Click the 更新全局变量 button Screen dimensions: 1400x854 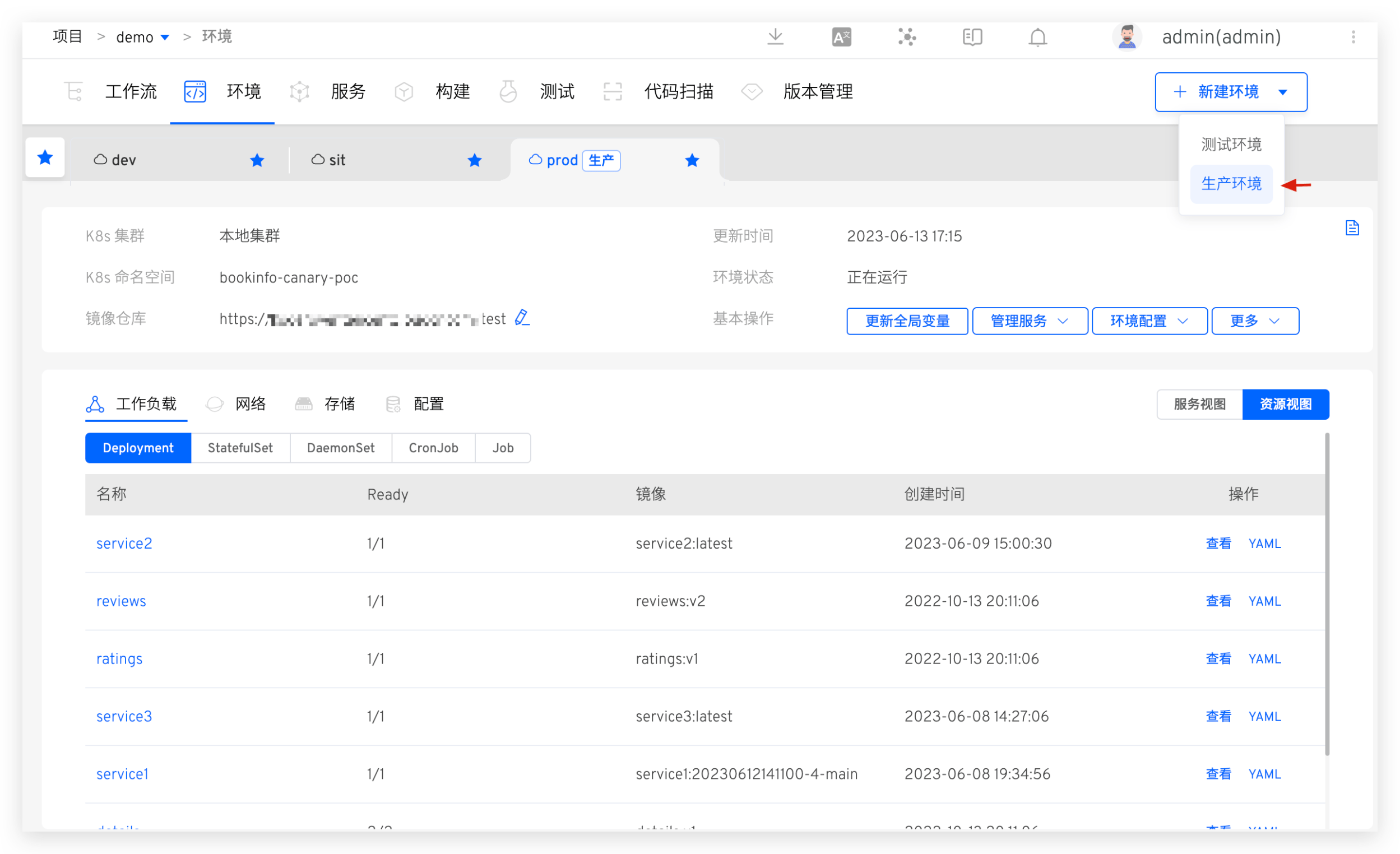pos(907,321)
